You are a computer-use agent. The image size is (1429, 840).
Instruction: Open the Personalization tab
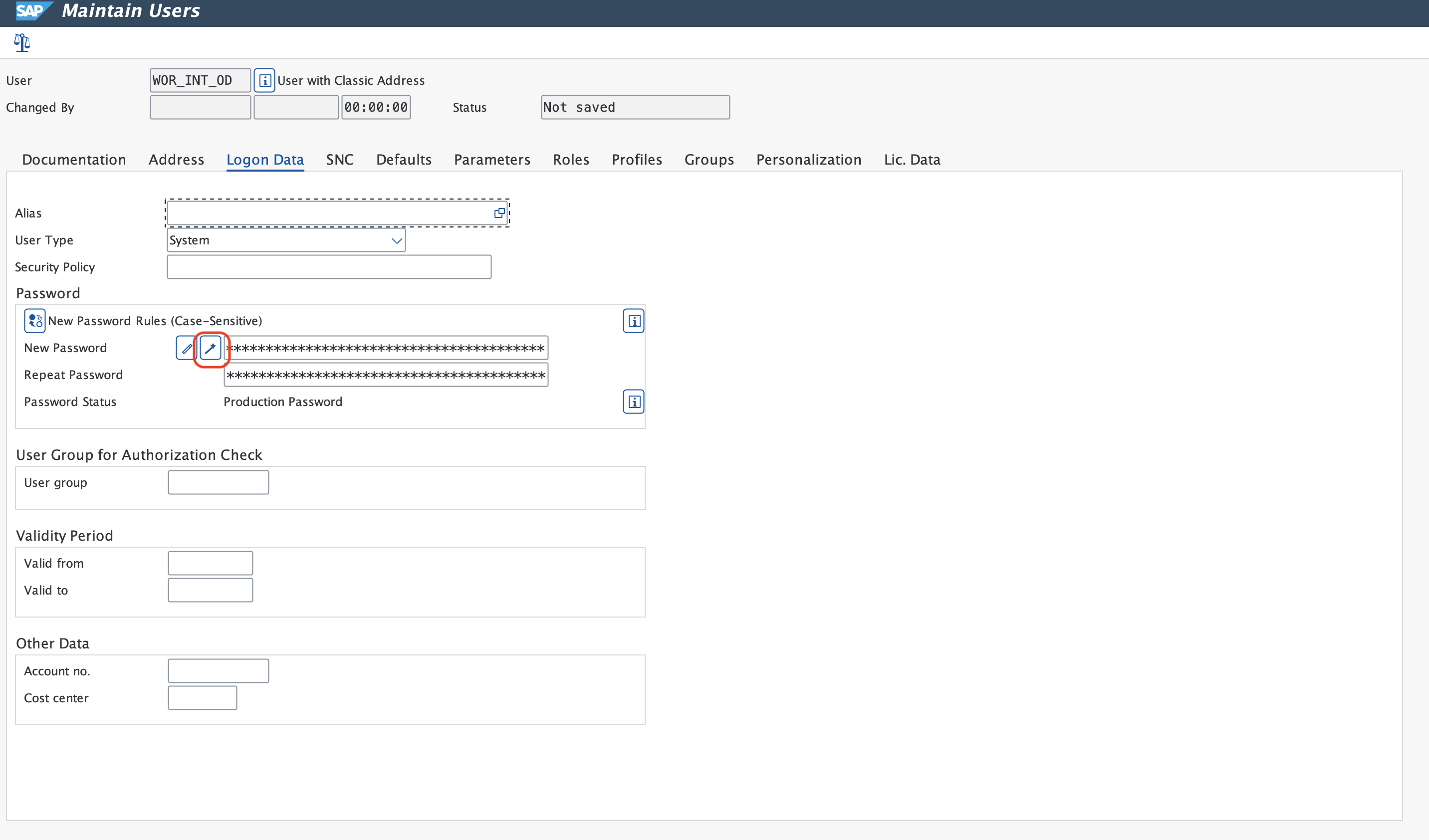pos(808,159)
